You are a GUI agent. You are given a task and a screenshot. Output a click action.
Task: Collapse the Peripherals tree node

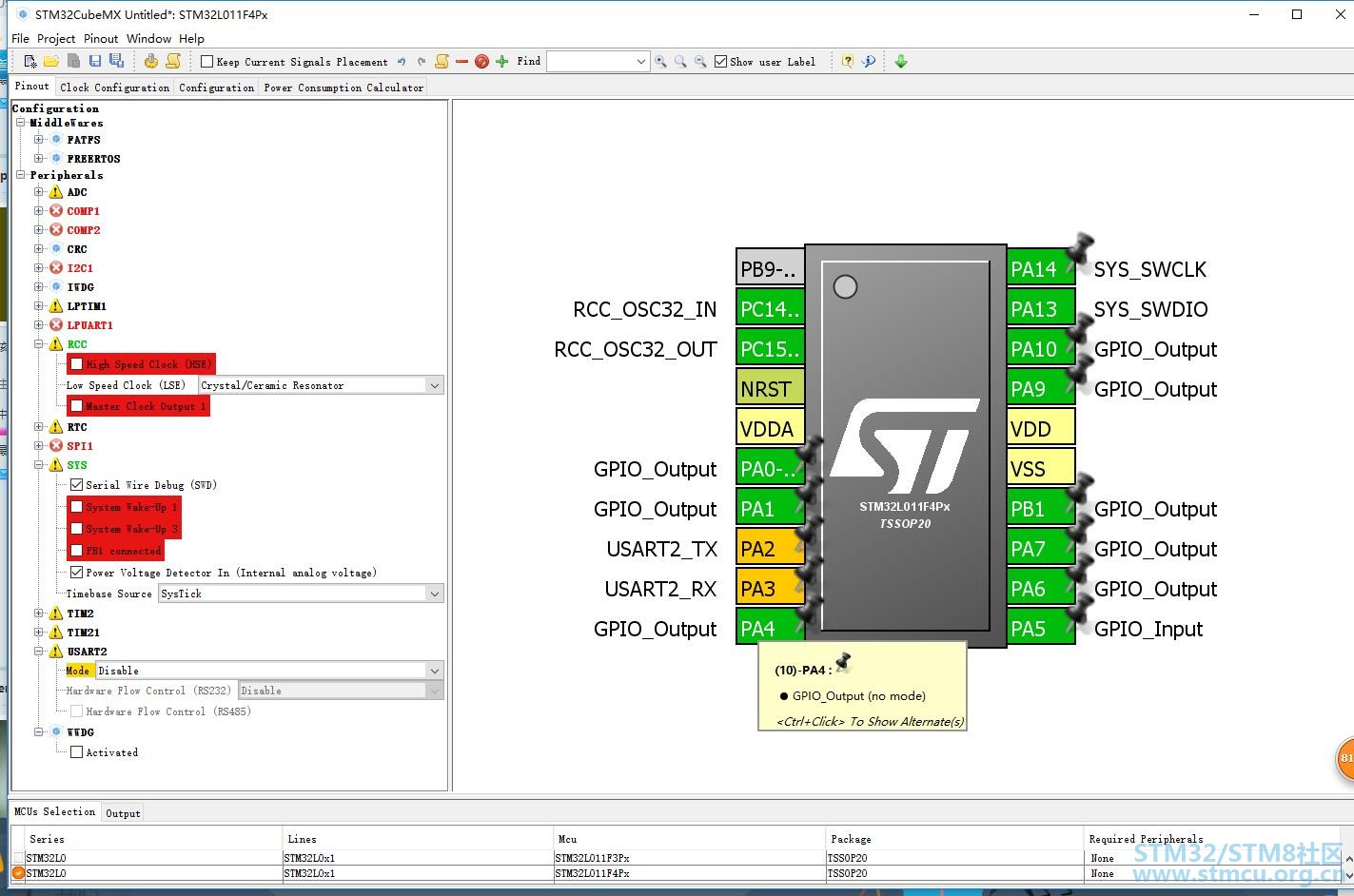(21, 175)
